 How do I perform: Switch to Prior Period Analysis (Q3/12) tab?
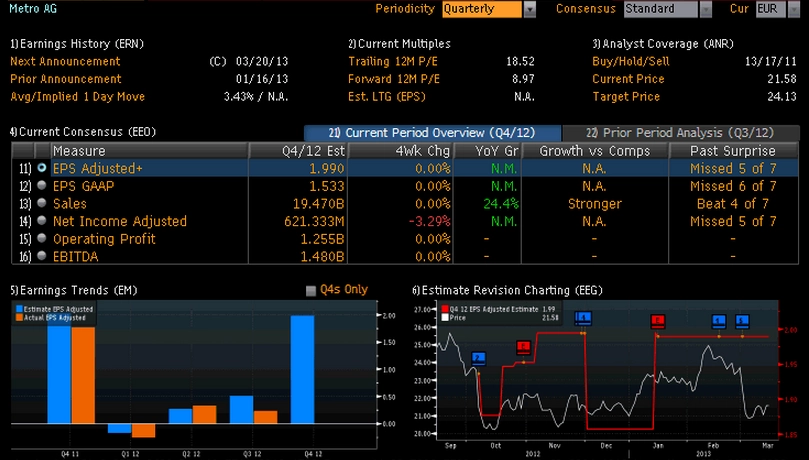tap(681, 133)
